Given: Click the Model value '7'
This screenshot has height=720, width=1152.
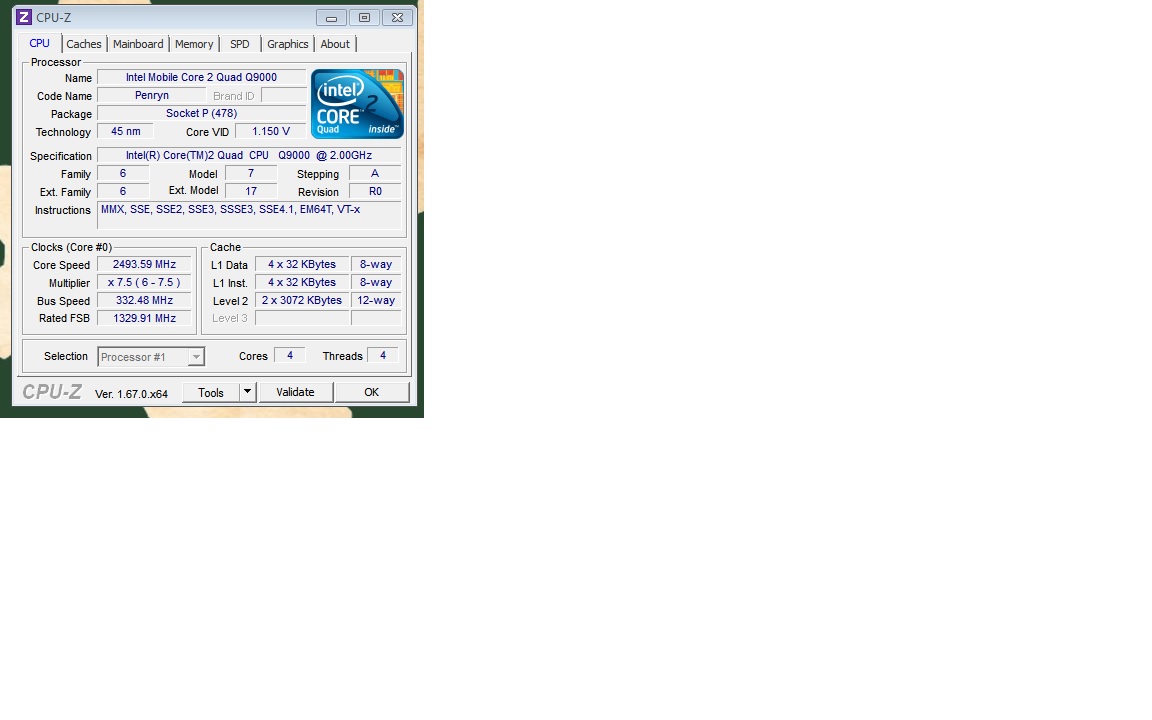Looking at the screenshot, I should (x=251, y=173).
